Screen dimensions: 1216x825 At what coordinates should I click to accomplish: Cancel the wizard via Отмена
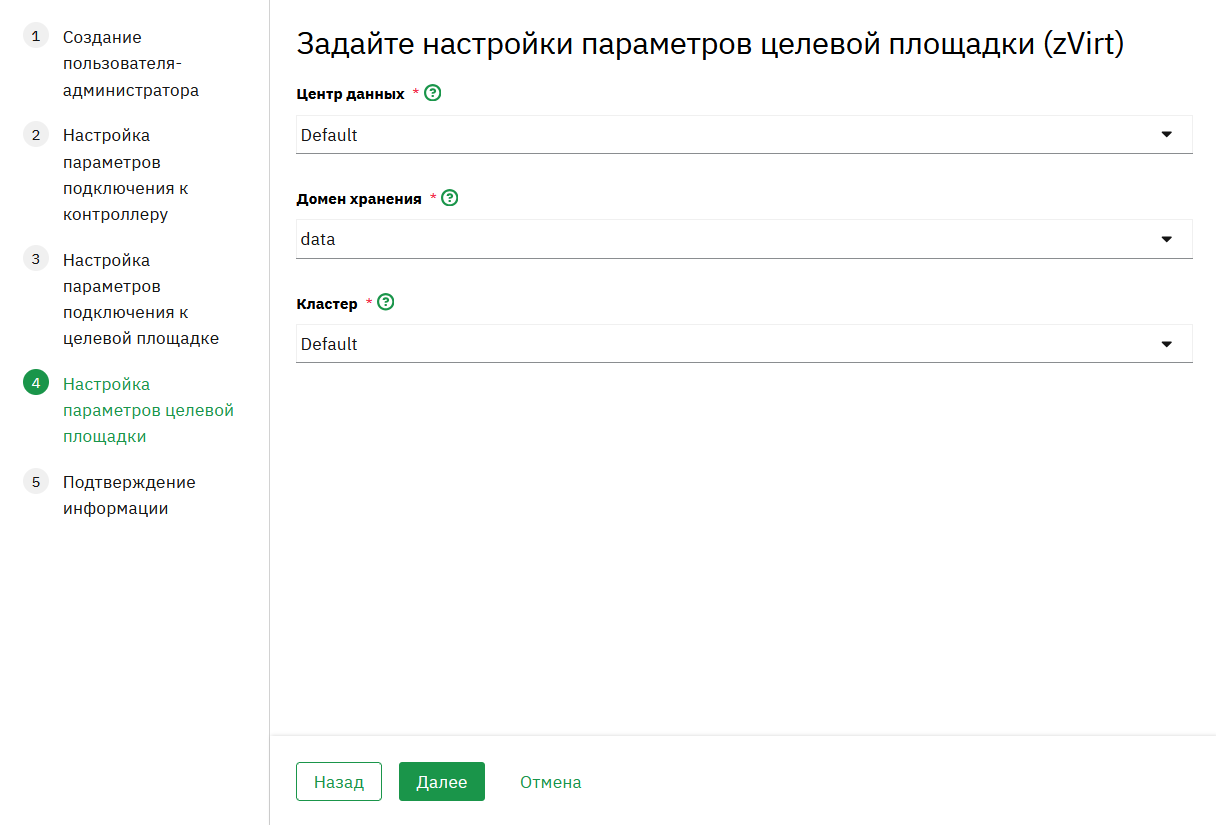551,782
